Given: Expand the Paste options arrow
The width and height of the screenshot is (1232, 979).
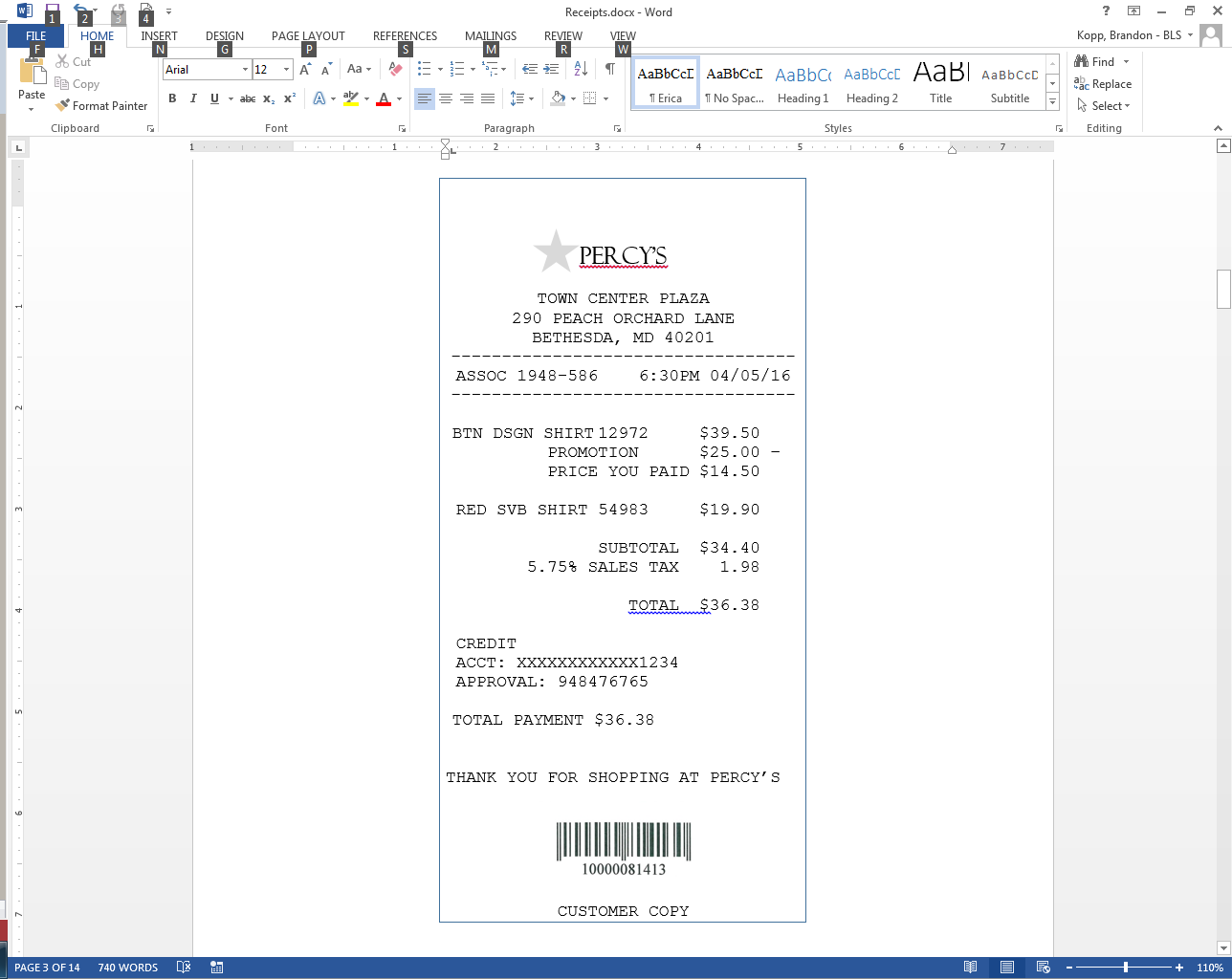Looking at the screenshot, I should (x=32, y=109).
